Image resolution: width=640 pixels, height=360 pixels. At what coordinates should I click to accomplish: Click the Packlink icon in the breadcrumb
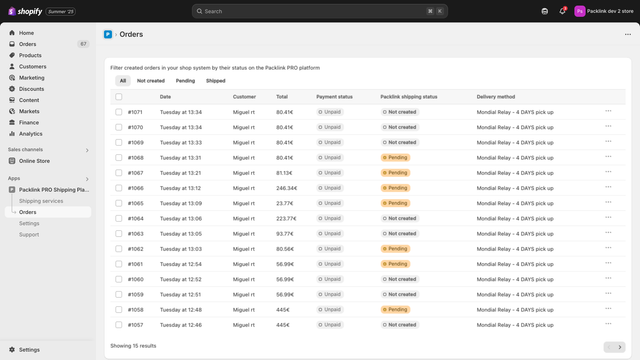108,34
